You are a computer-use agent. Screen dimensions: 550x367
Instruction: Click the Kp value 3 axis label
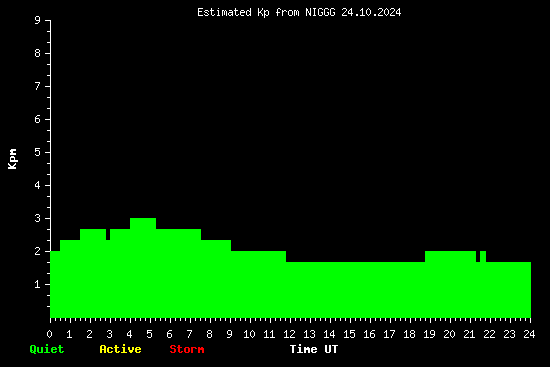point(38,218)
